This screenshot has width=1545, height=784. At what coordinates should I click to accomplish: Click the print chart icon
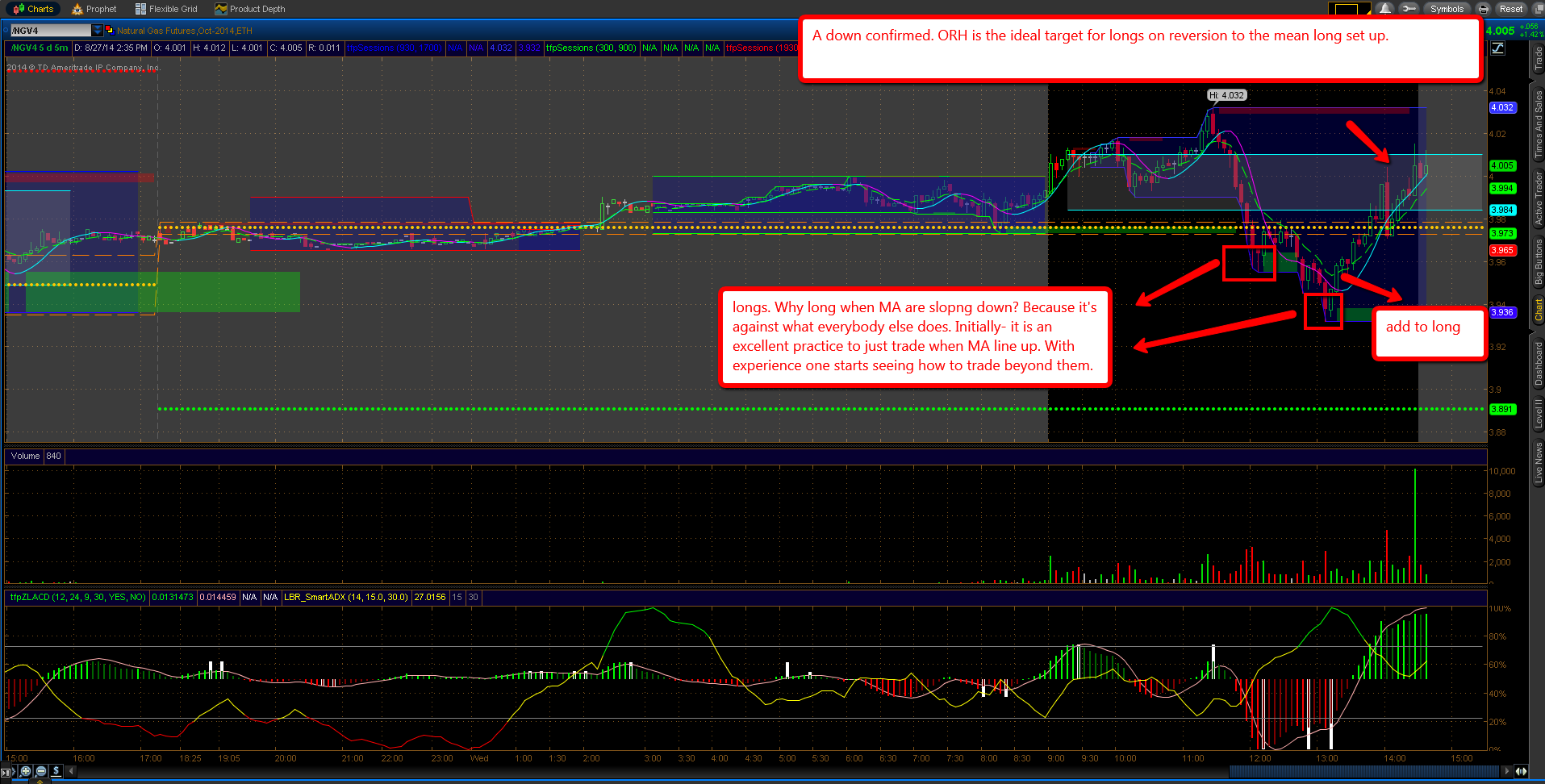[x=1483, y=9]
